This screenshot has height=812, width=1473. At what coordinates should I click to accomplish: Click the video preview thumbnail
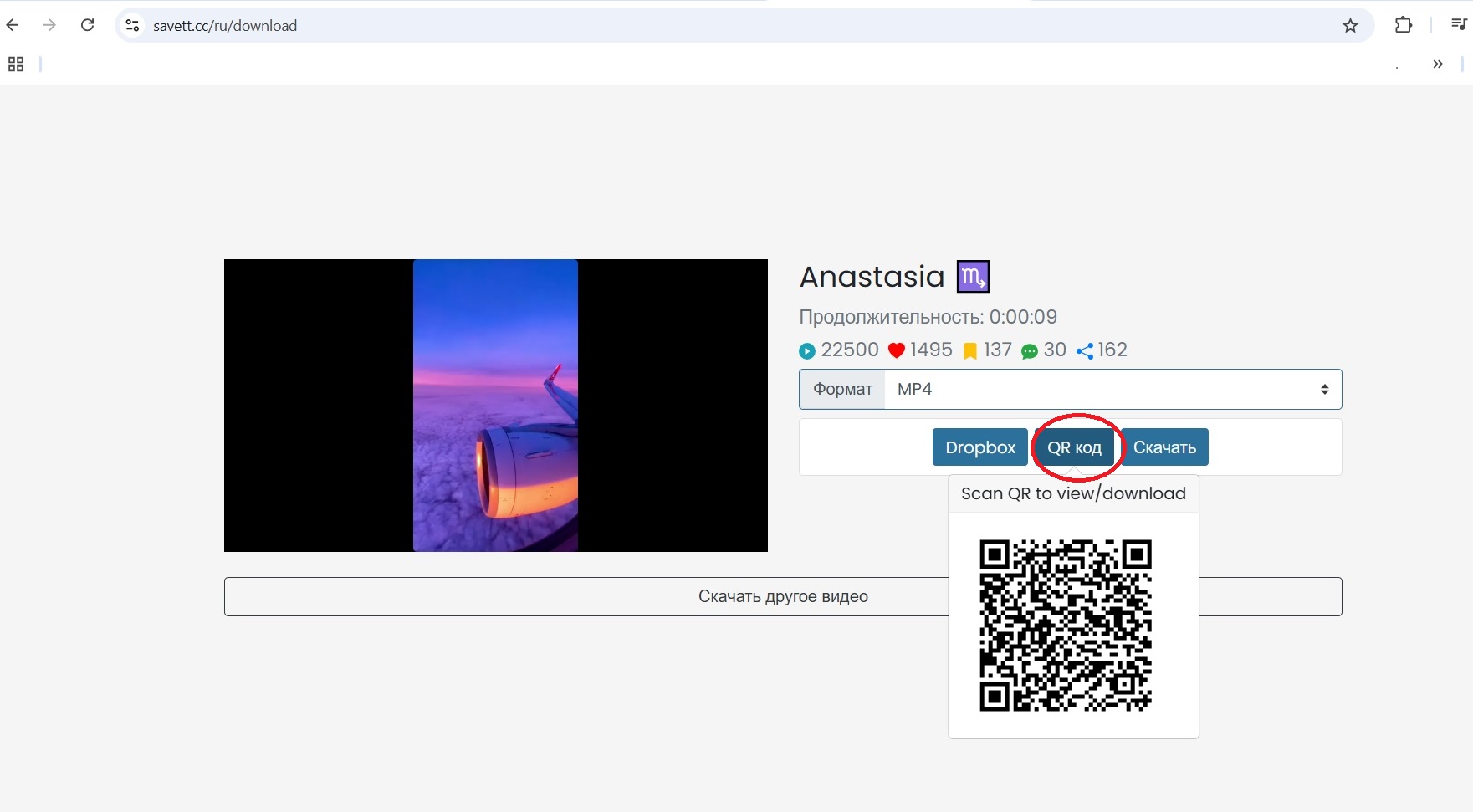click(x=495, y=406)
